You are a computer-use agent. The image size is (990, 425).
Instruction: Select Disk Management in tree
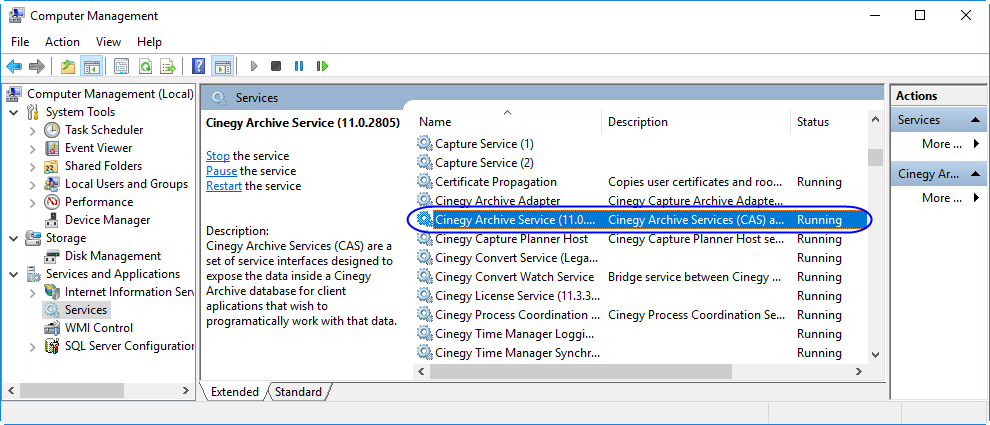[112, 256]
